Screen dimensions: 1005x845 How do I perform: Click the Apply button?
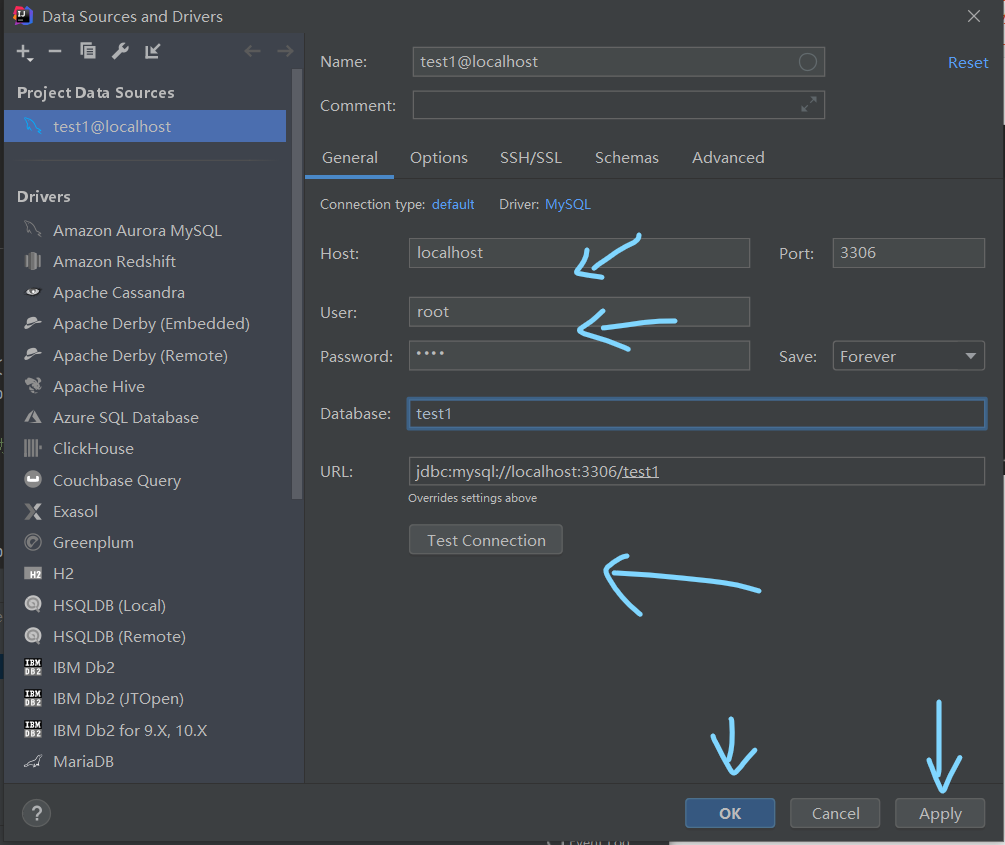click(940, 813)
